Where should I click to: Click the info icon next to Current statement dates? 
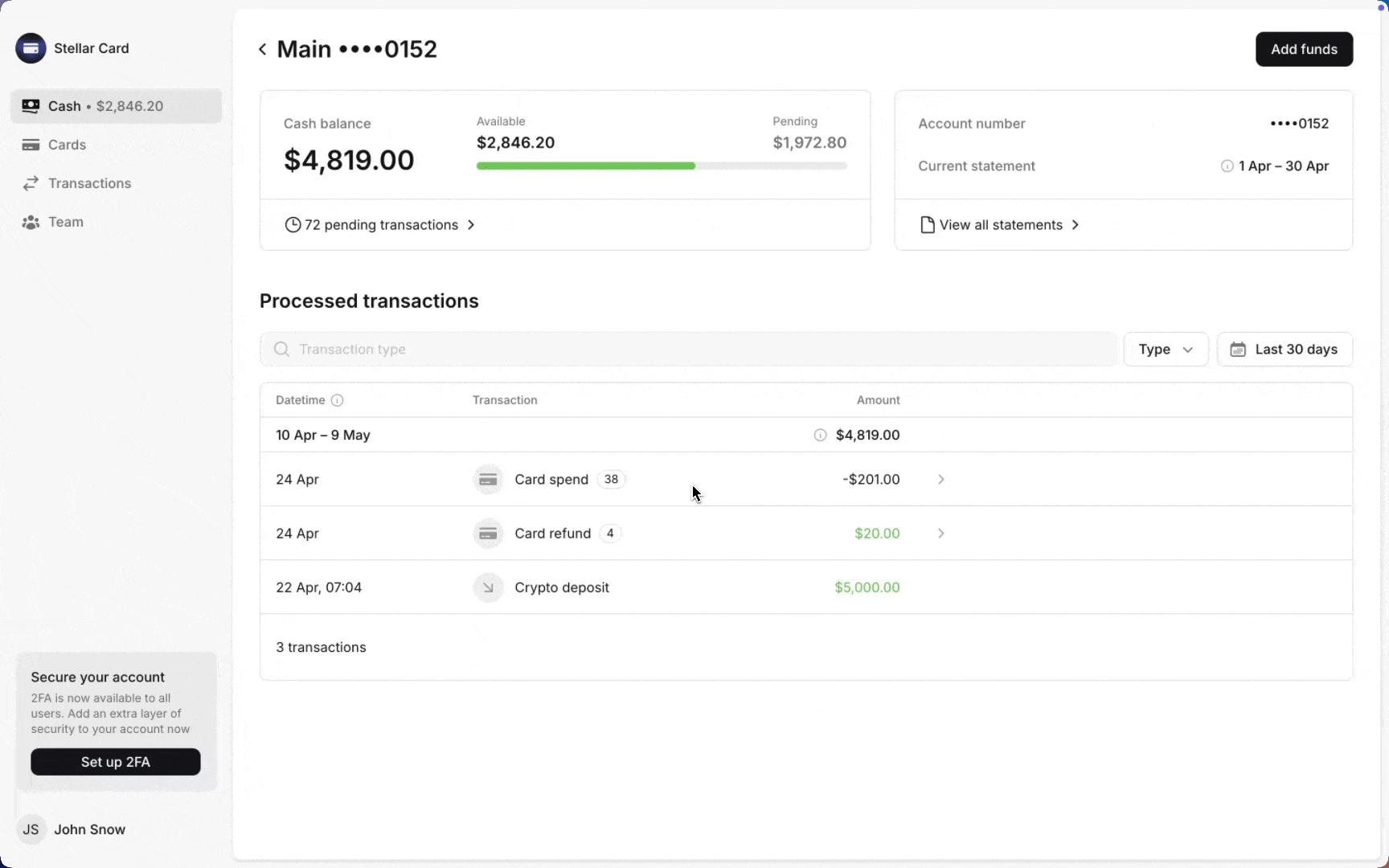point(1227,166)
